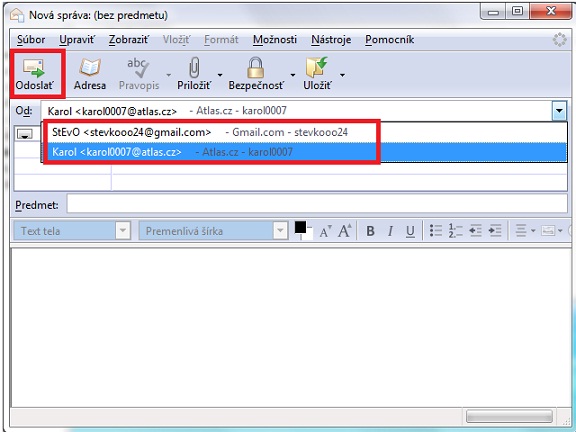This screenshot has height=432, width=576.
Task: Apply numbered list formatting
Action: (456, 231)
